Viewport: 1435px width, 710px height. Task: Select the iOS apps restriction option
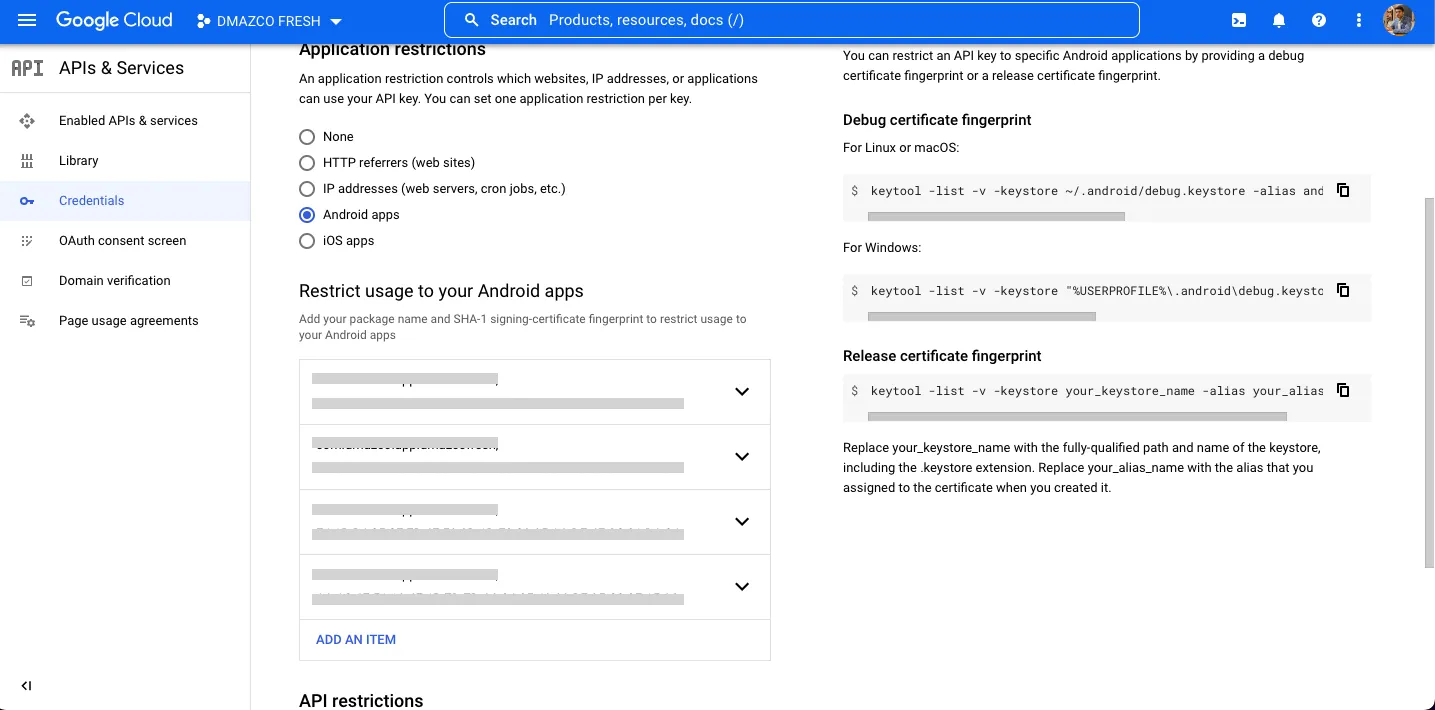pos(307,241)
